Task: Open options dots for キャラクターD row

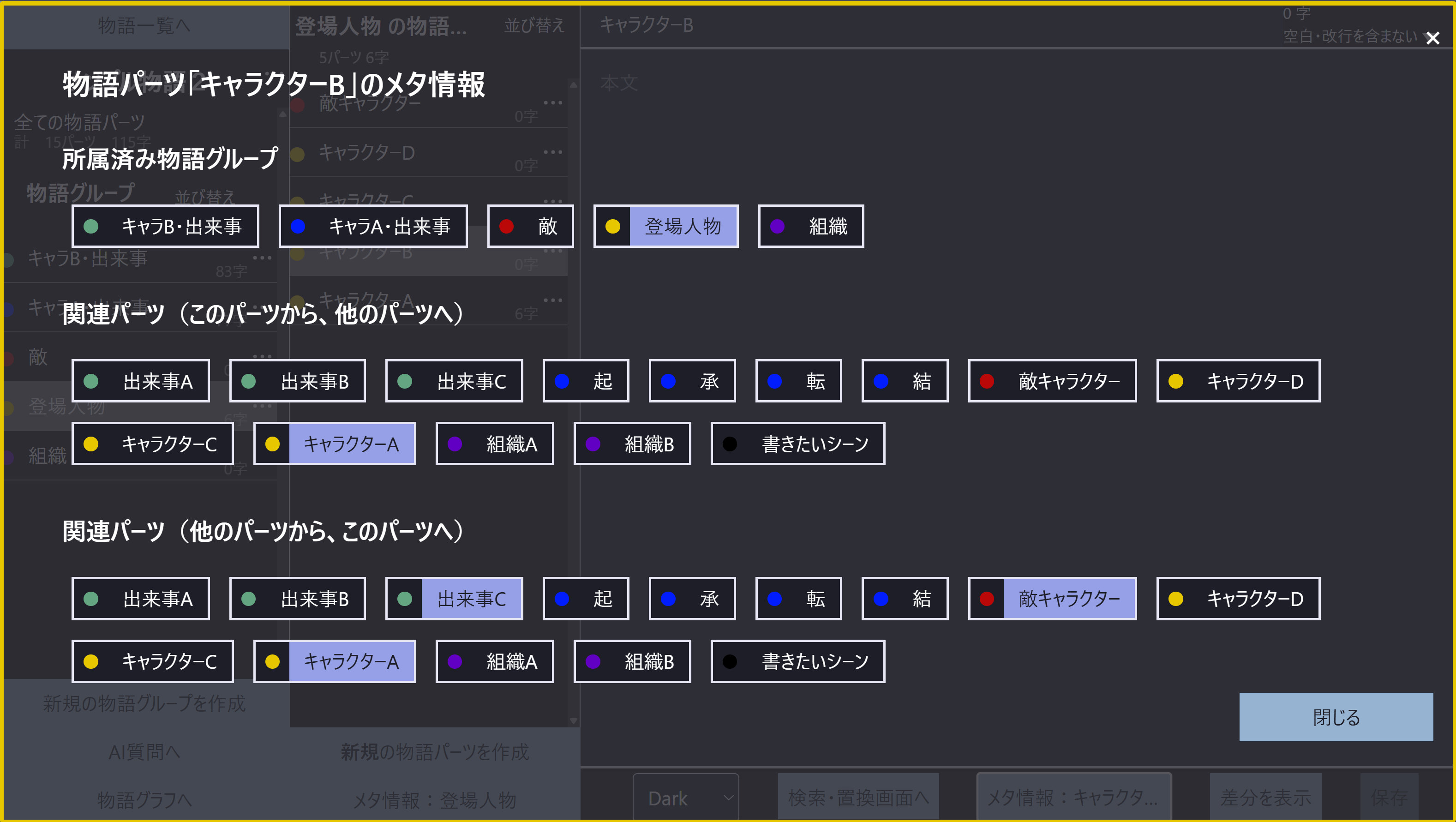Action: pos(552,151)
